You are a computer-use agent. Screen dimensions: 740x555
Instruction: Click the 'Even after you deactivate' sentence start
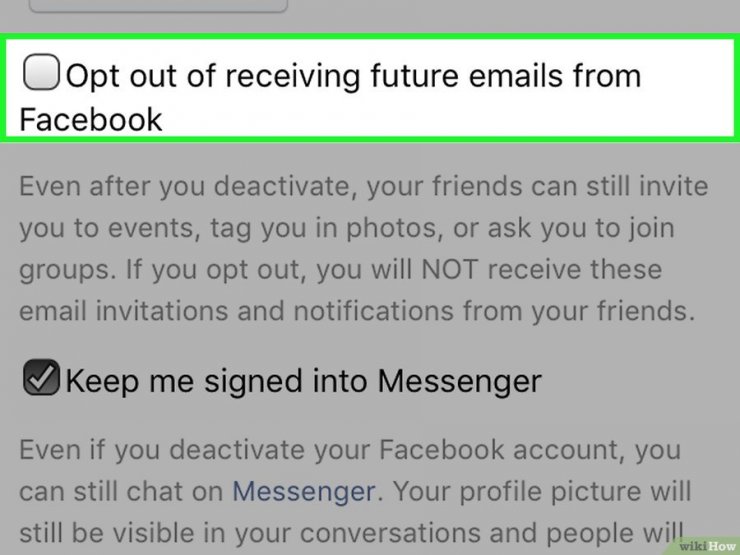184,186
